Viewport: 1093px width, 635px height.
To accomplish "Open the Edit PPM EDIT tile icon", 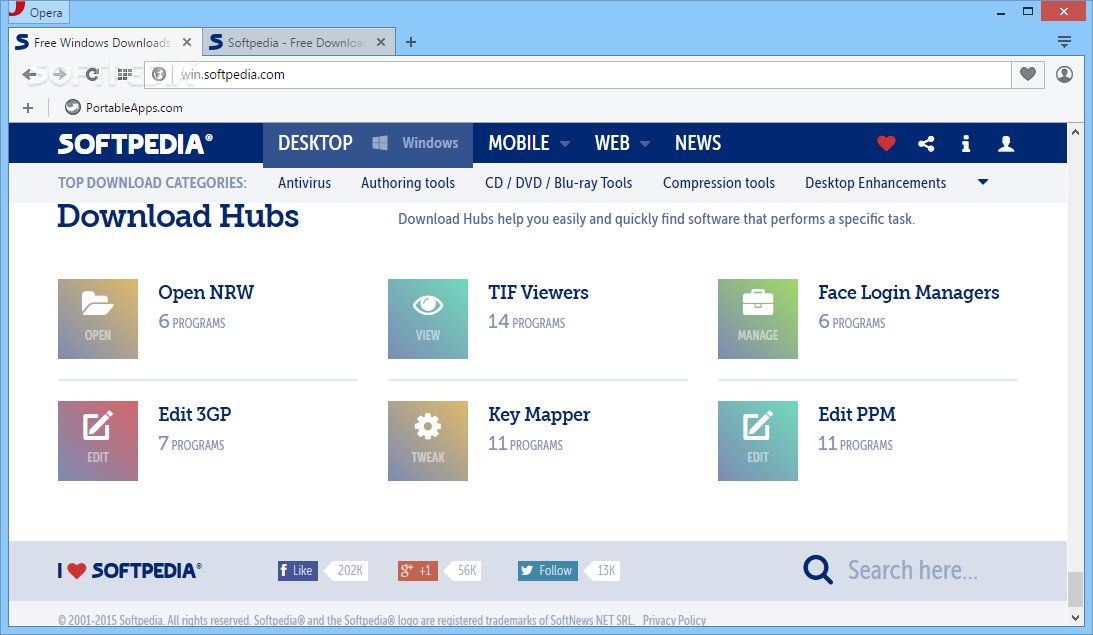I will [758, 441].
